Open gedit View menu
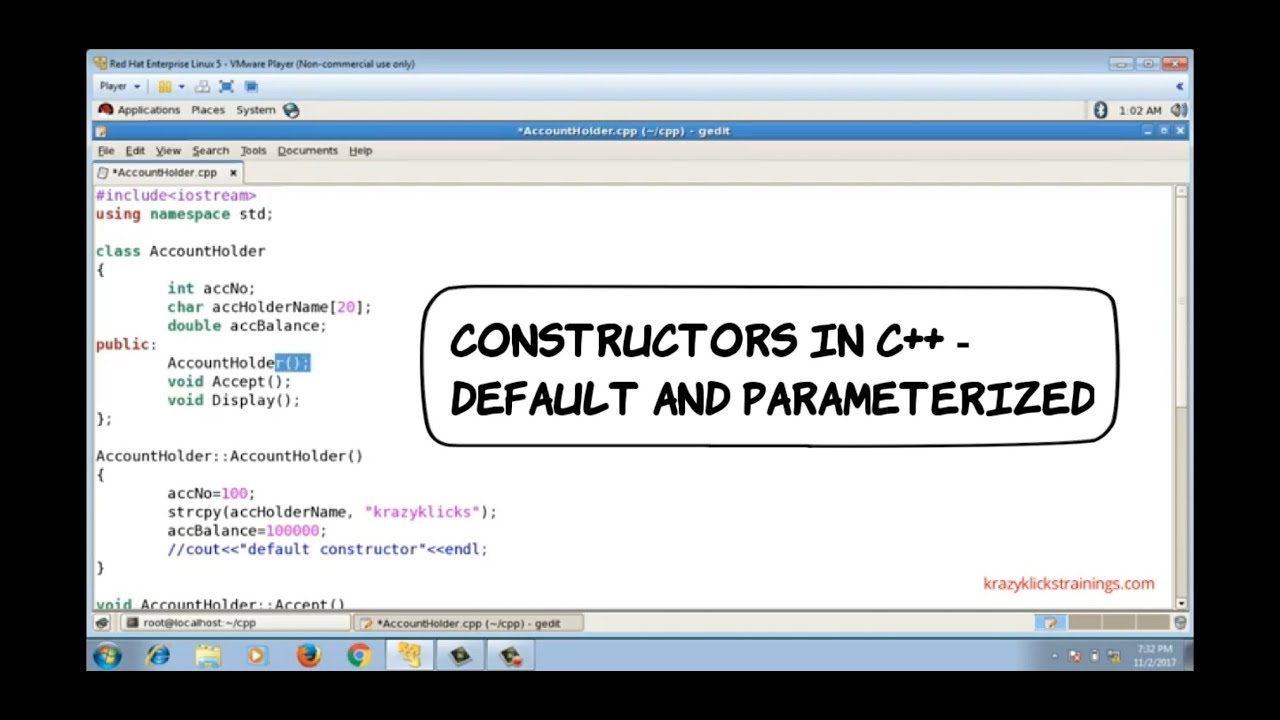The height and width of the screenshot is (720, 1280). click(x=168, y=151)
